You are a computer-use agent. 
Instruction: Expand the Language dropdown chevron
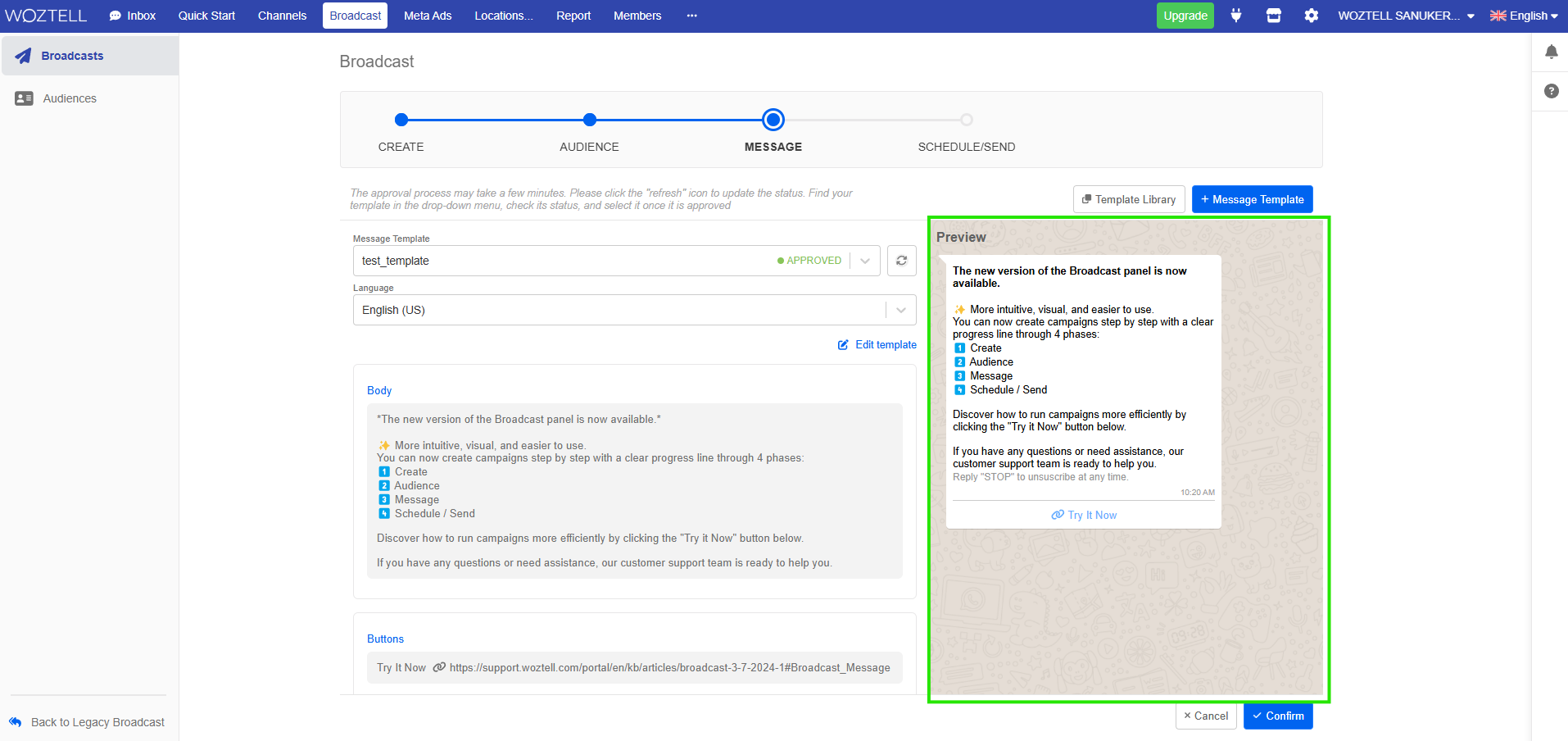(901, 310)
